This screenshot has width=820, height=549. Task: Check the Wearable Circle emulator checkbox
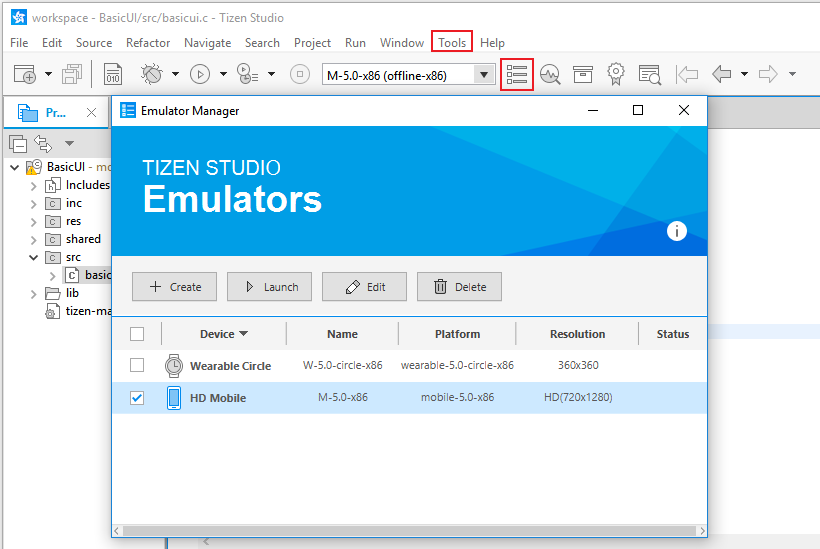pos(137,365)
